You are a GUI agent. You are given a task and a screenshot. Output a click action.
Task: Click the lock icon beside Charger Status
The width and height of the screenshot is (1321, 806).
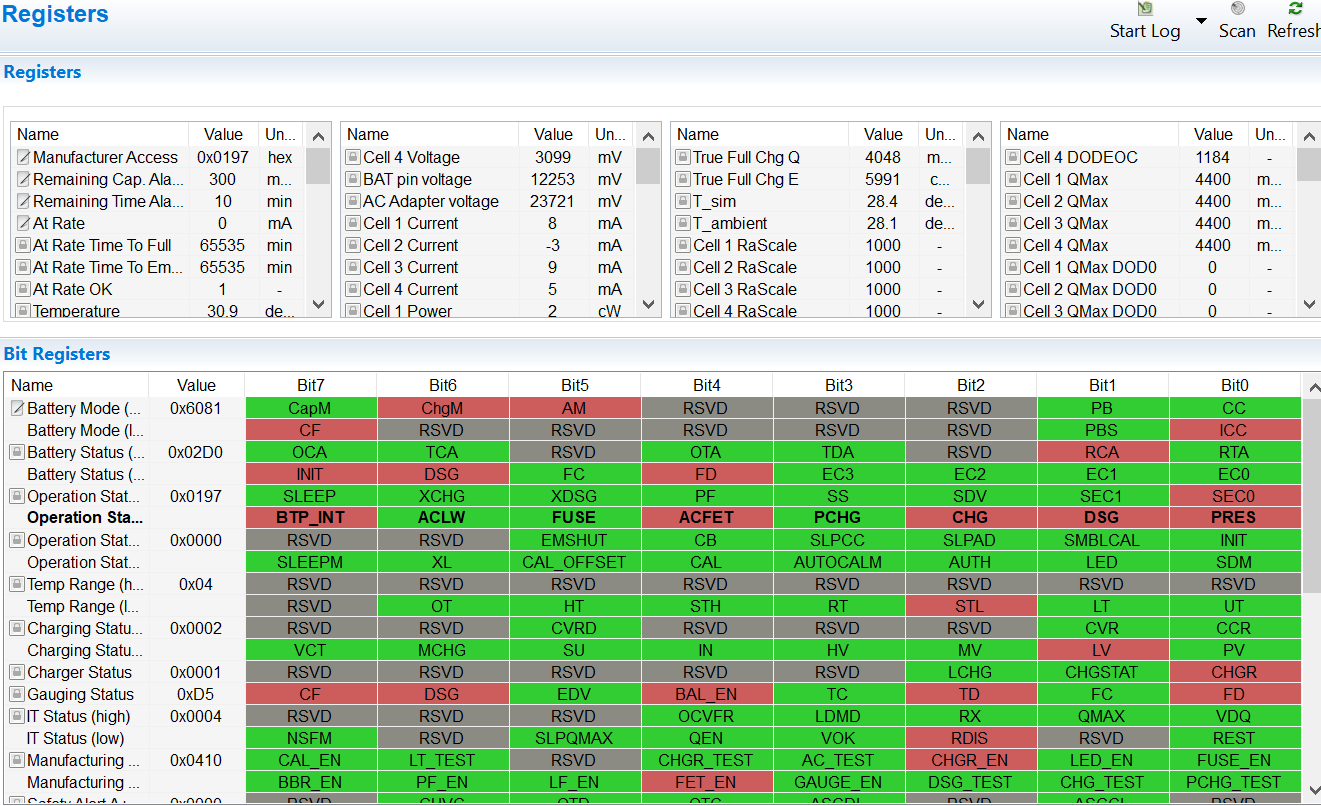click(x=17, y=672)
